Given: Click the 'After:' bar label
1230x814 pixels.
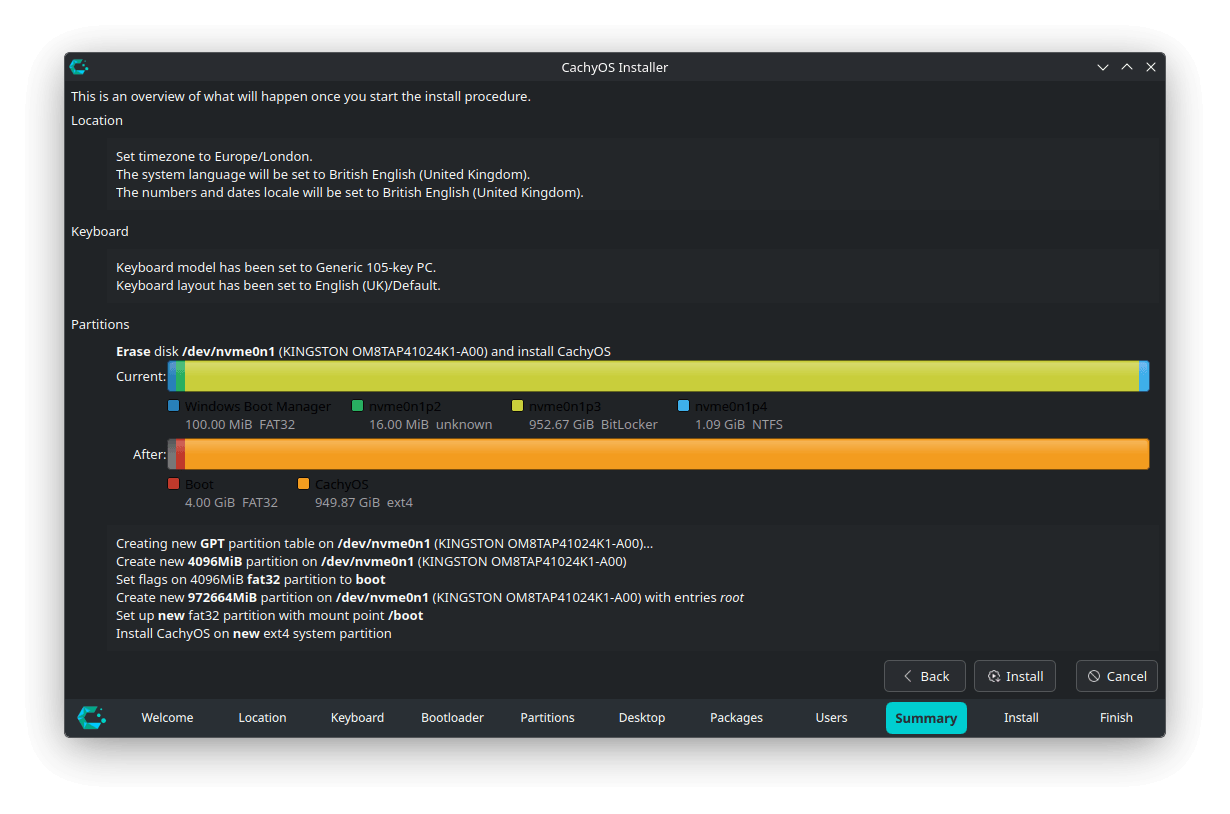Looking at the screenshot, I should (149, 454).
